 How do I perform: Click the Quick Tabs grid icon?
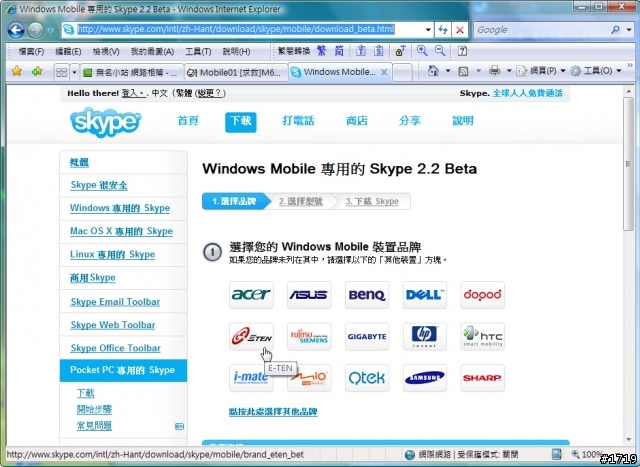61,72
